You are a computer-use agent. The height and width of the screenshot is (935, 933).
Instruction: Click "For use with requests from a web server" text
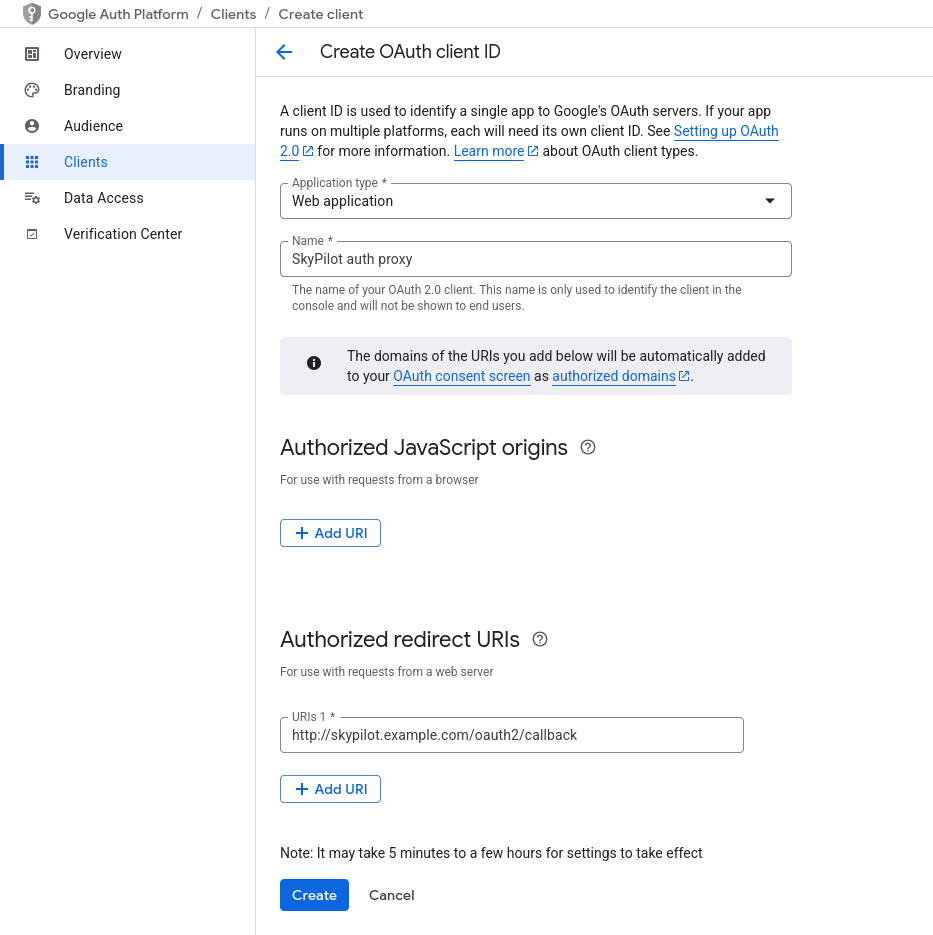(387, 672)
